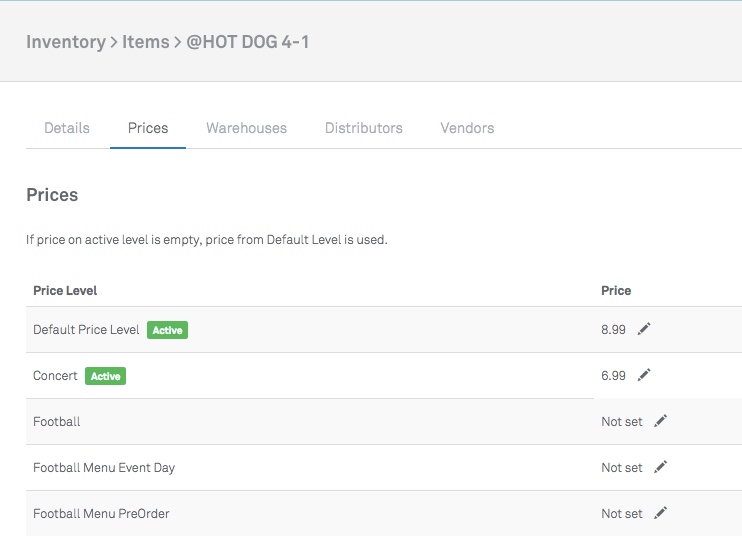Open the Warehouses tab

(246, 128)
